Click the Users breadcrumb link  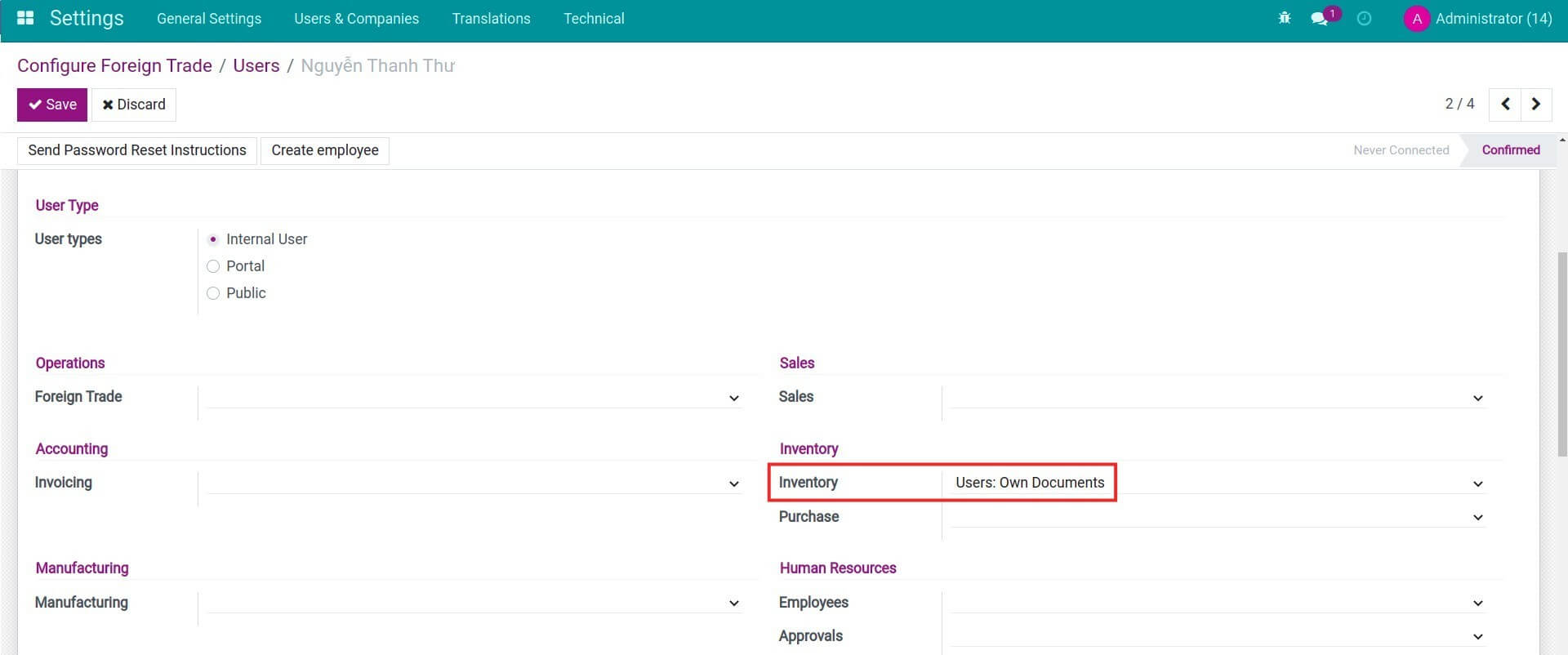pos(256,65)
